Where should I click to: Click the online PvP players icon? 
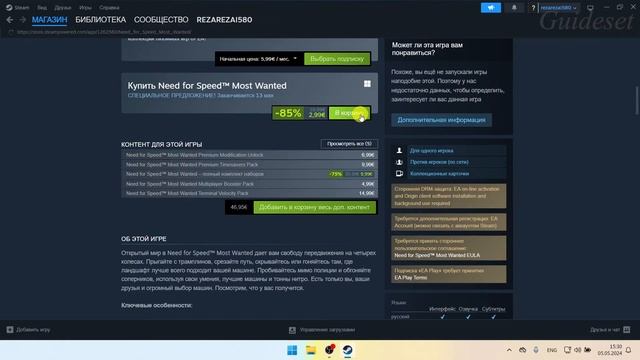tap(399, 162)
